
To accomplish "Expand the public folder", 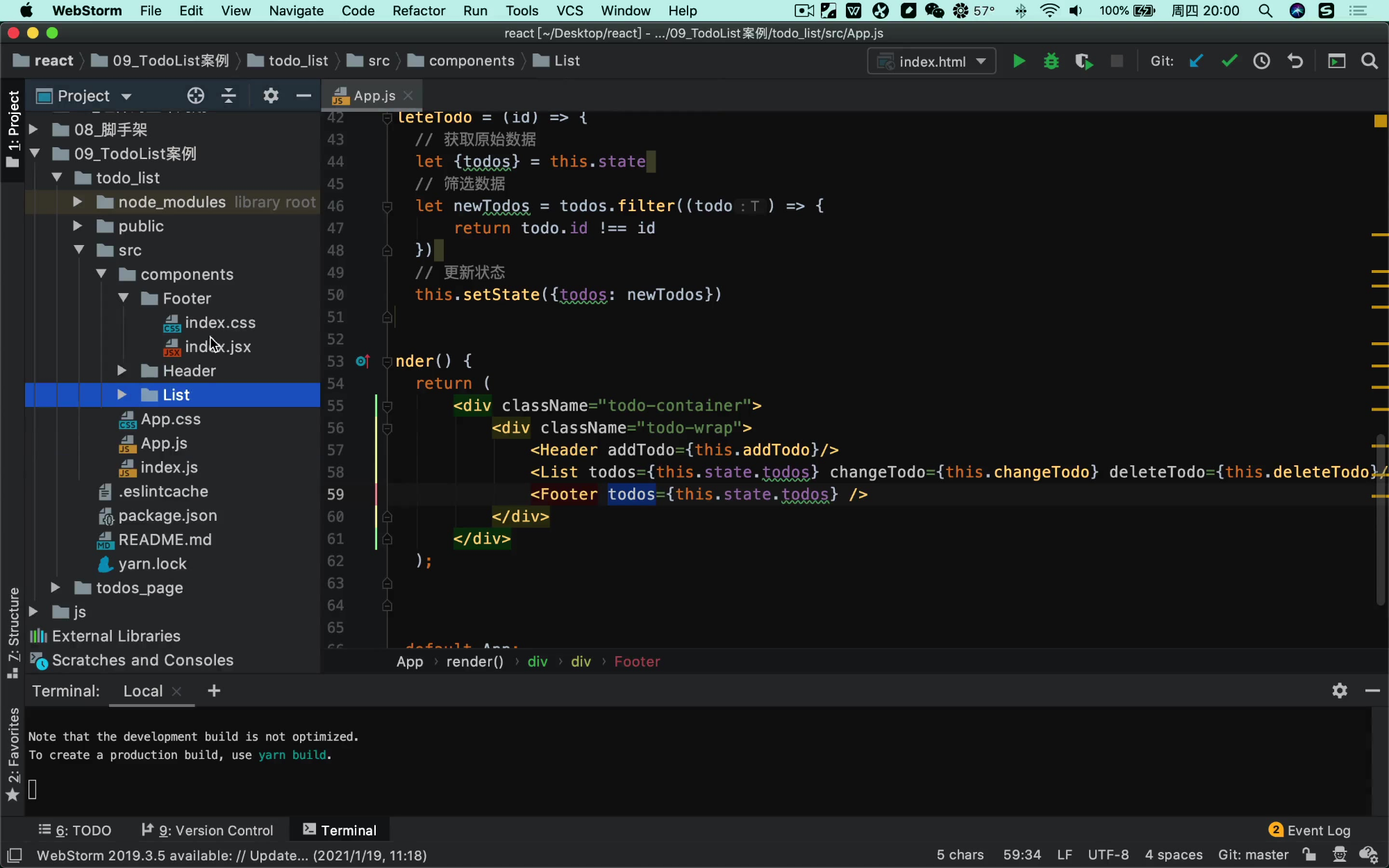I will pos(77,226).
